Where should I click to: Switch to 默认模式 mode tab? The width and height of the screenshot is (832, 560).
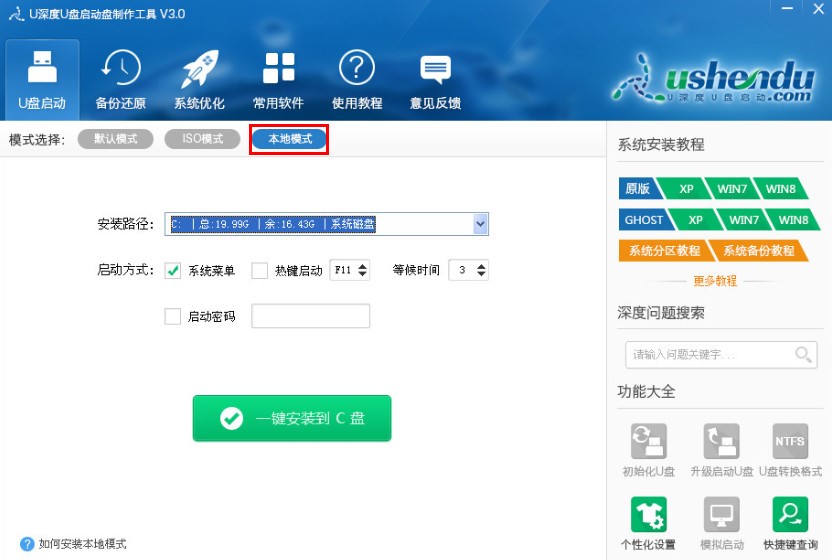[x=116, y=139]
